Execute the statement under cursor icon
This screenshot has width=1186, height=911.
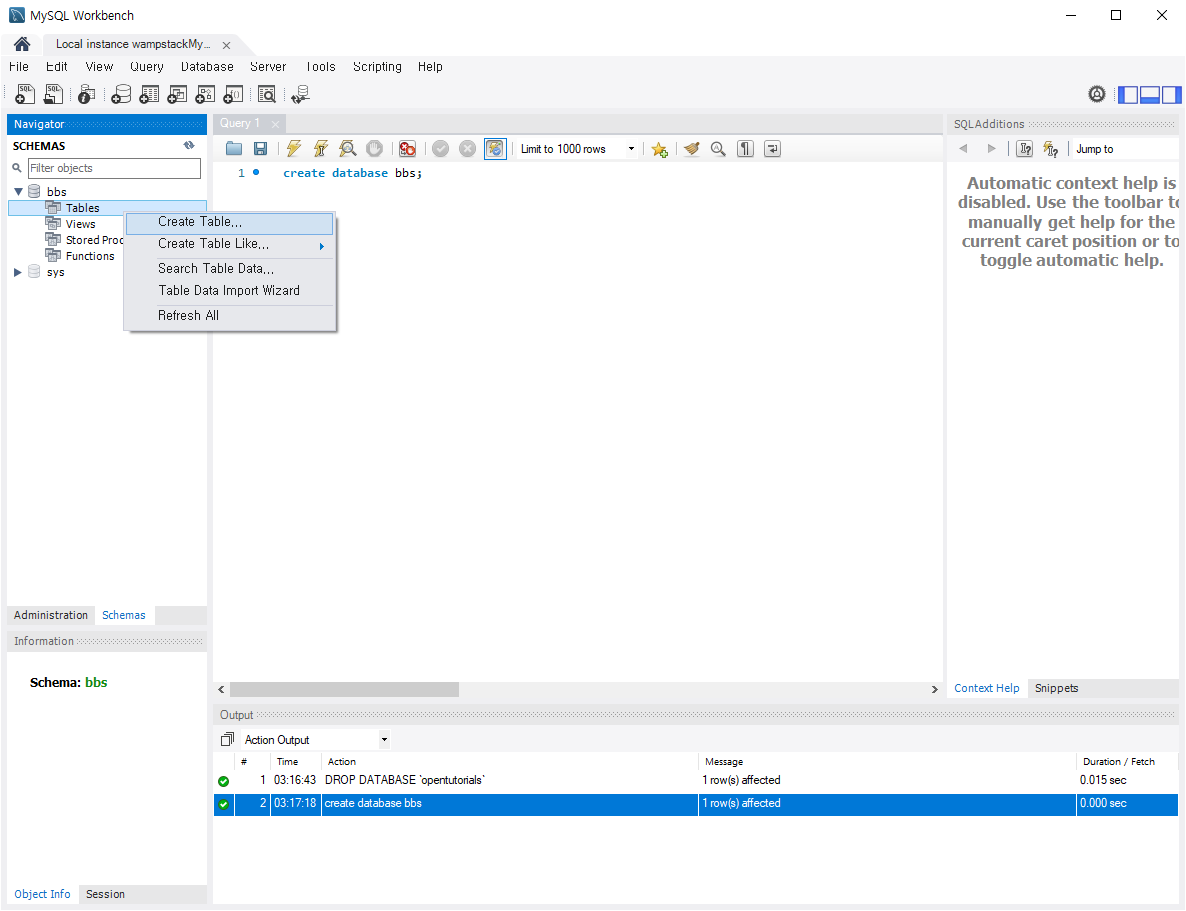click(321, 148)
